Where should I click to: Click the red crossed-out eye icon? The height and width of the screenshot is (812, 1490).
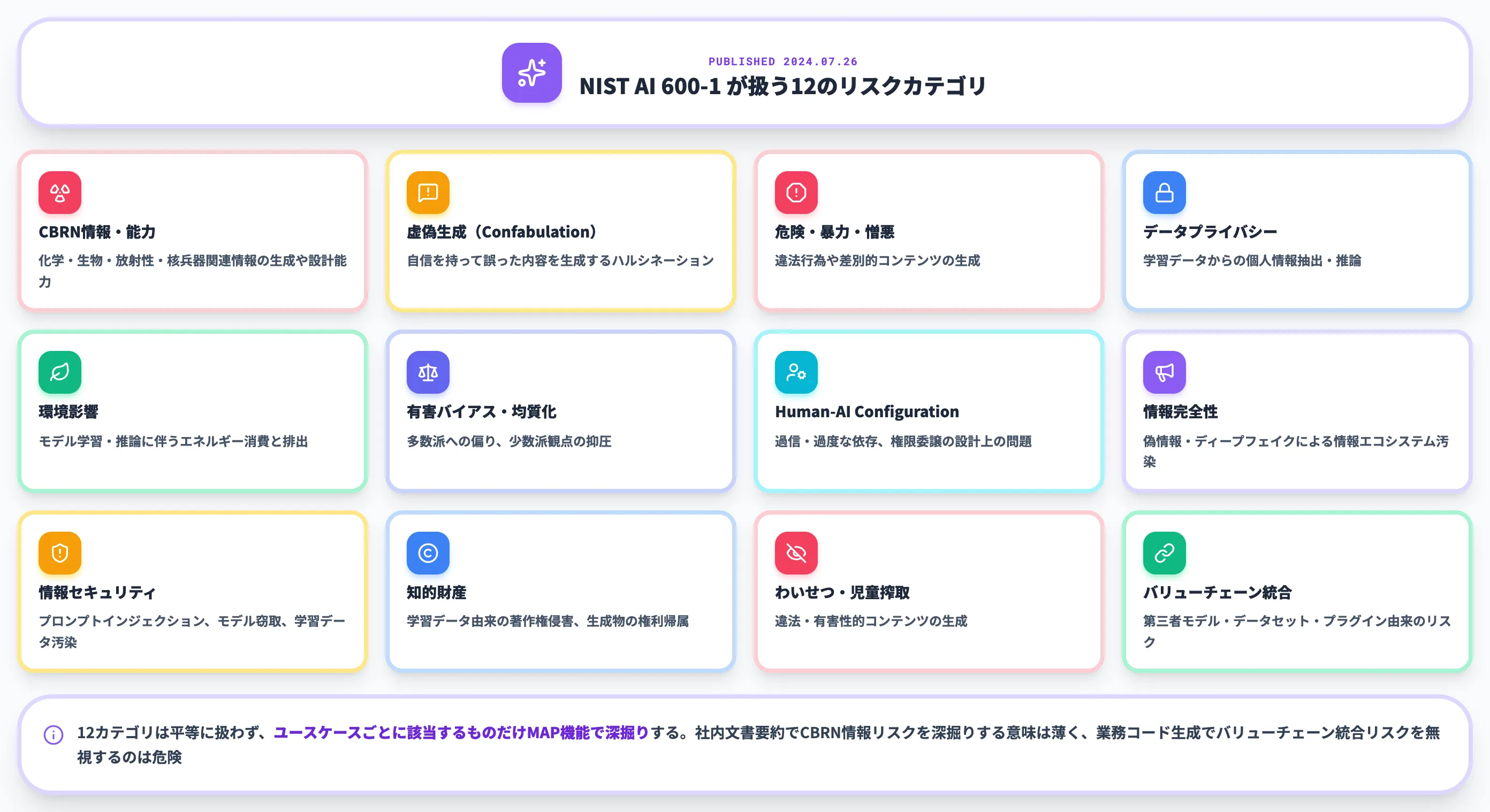coord(796,553)
